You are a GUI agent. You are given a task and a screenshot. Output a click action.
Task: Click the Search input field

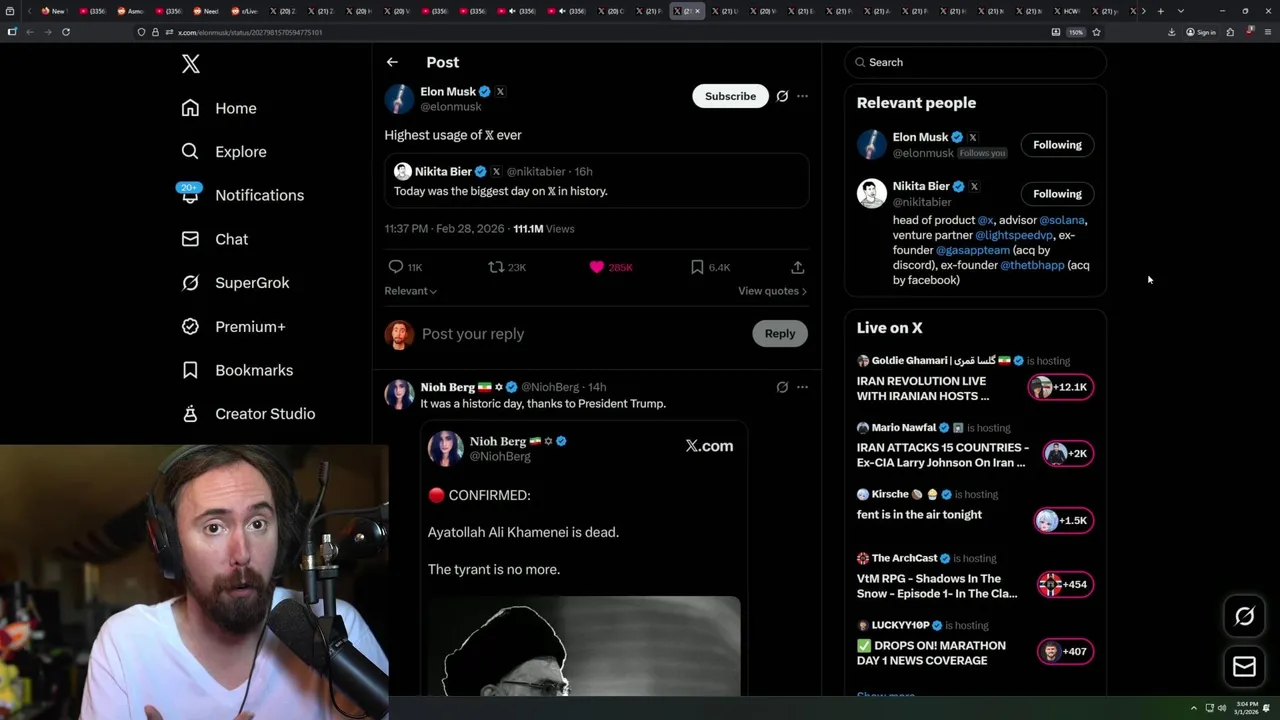click(975, 62)
